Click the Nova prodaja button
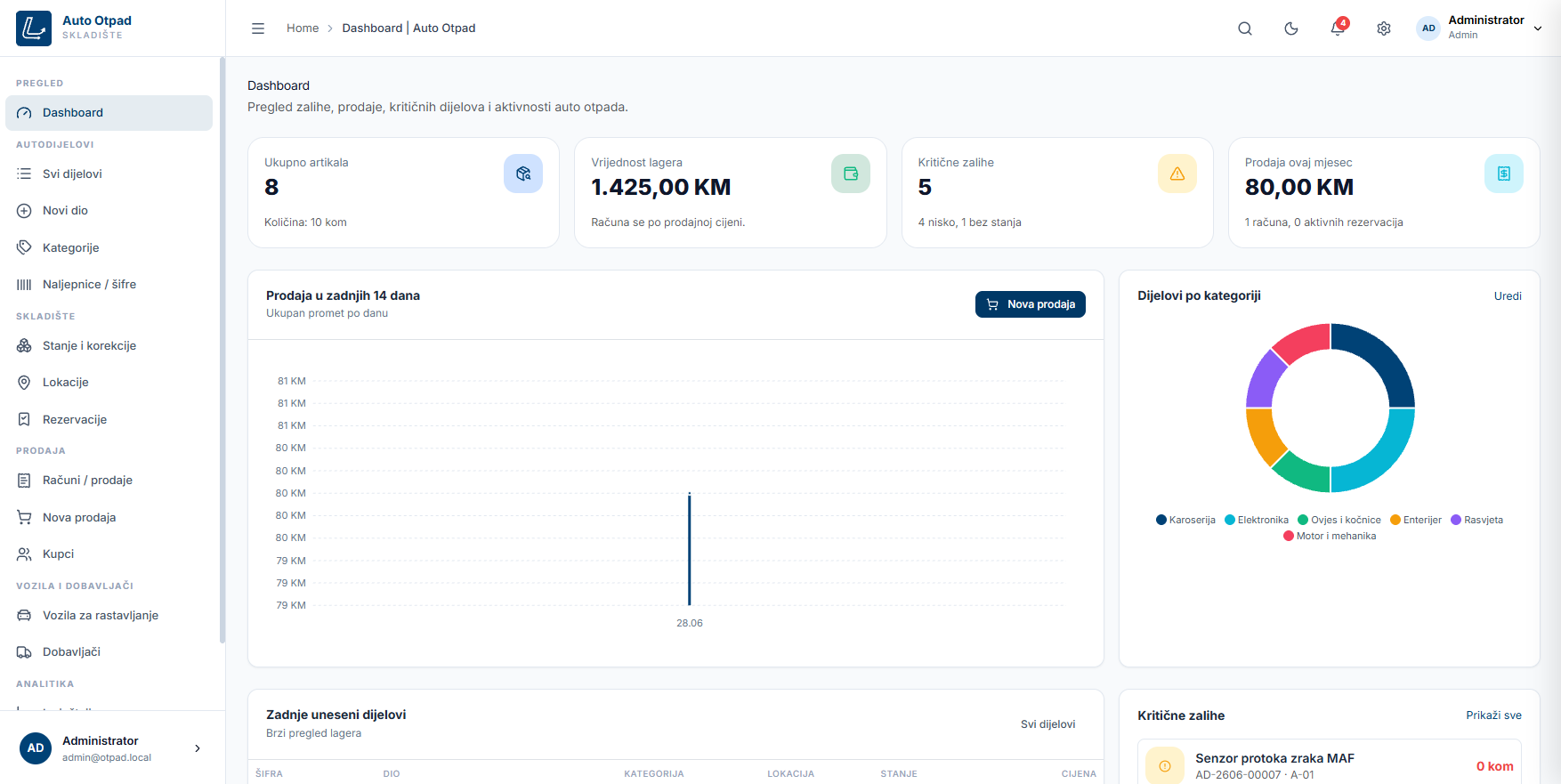 pos(1030,304)
